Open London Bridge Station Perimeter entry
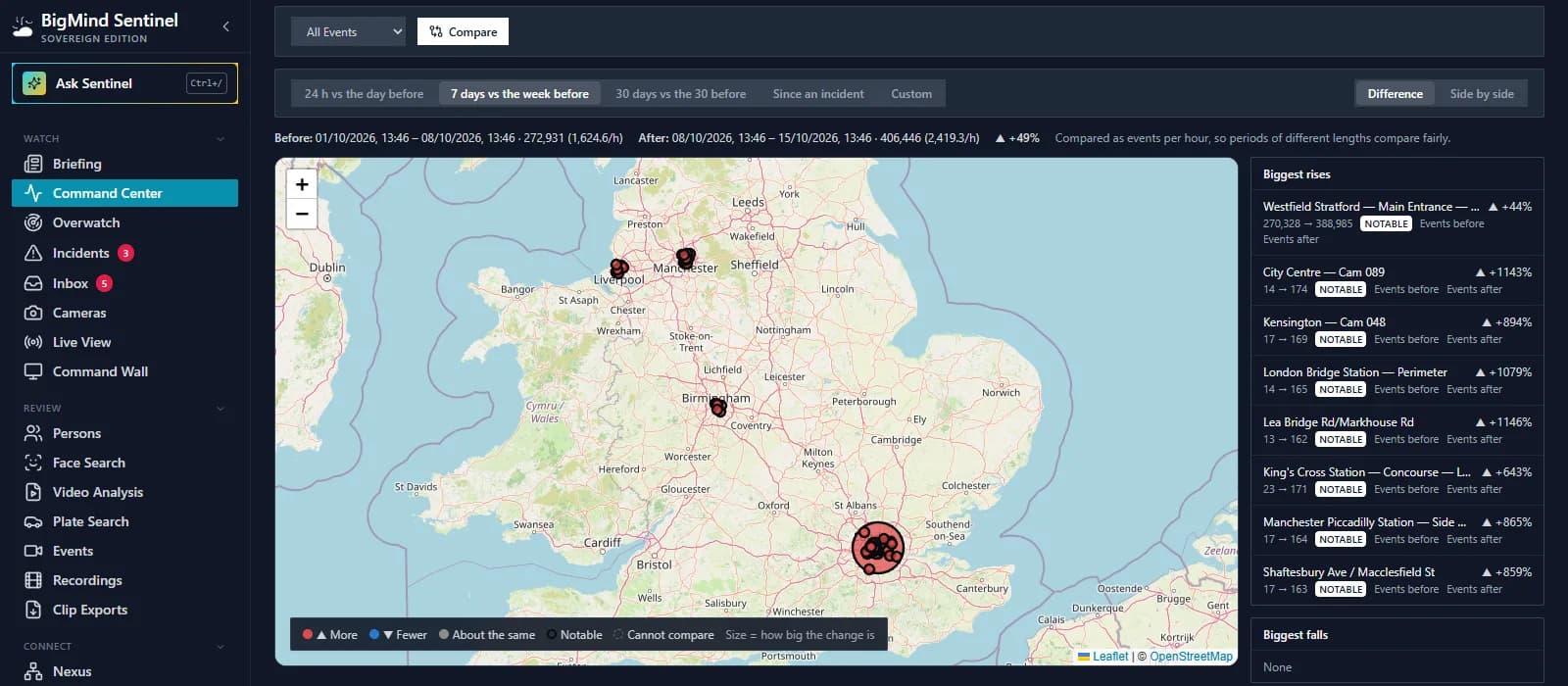 1396,380
